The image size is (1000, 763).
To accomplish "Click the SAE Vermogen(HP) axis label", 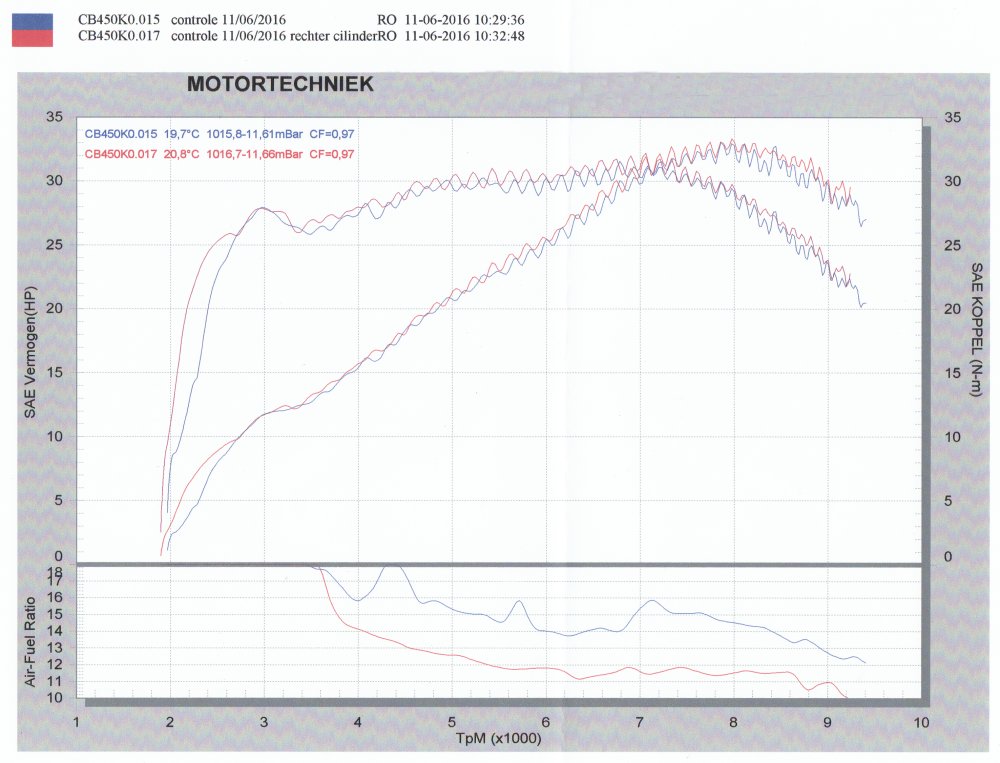I will pos(30,352).
